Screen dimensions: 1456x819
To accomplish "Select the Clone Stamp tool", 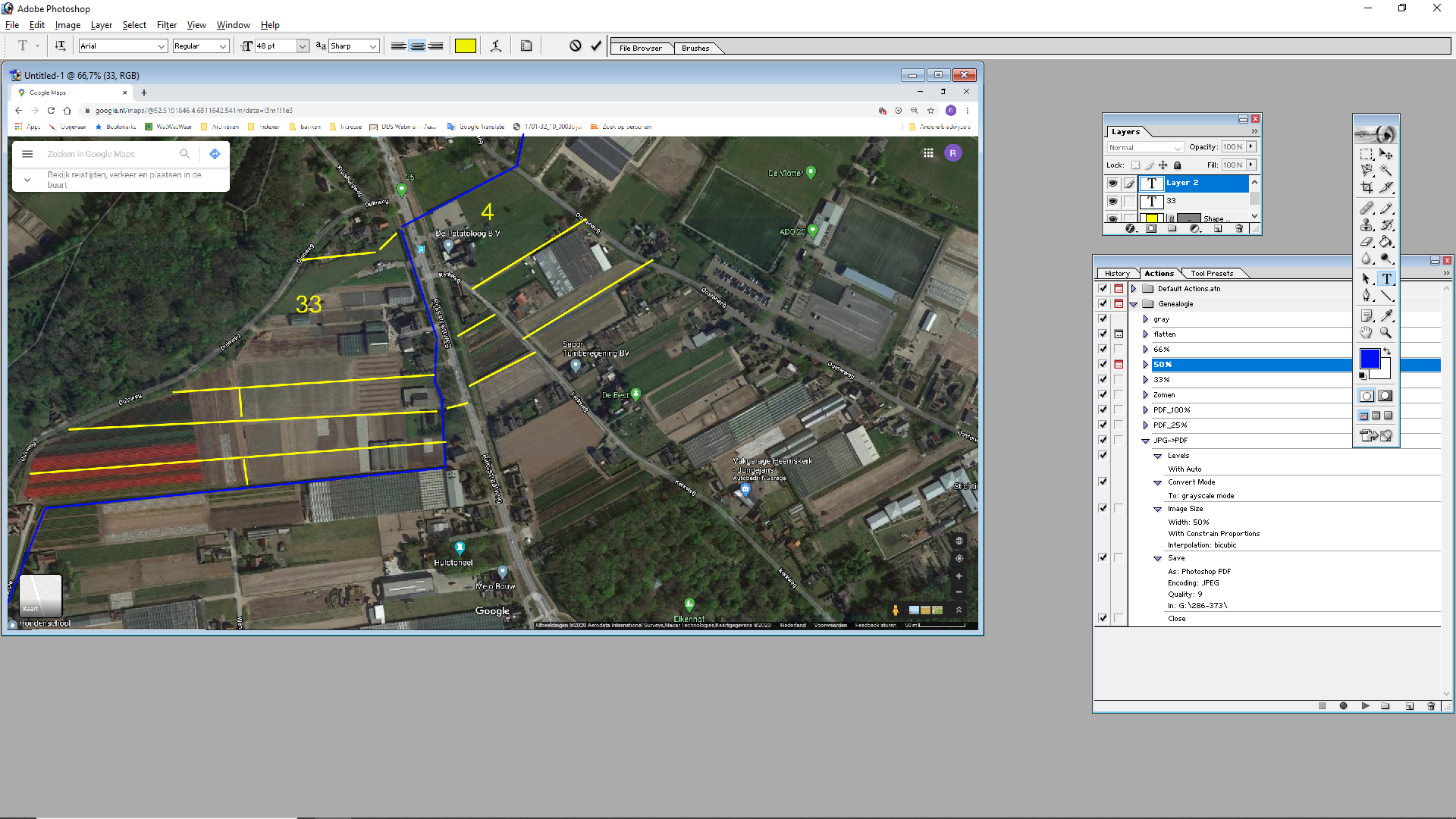I will (x=1367, y=224).
